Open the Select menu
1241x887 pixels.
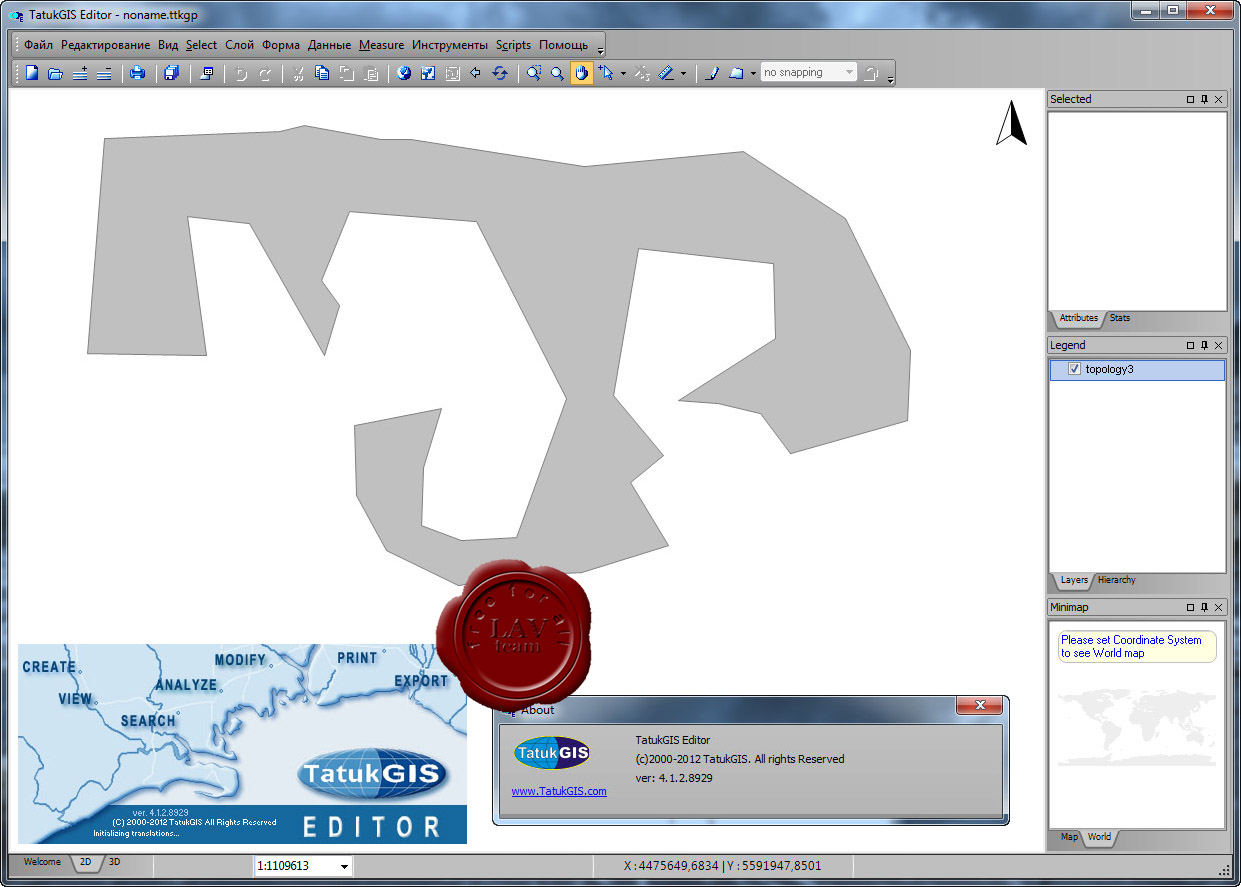(201, 45)
